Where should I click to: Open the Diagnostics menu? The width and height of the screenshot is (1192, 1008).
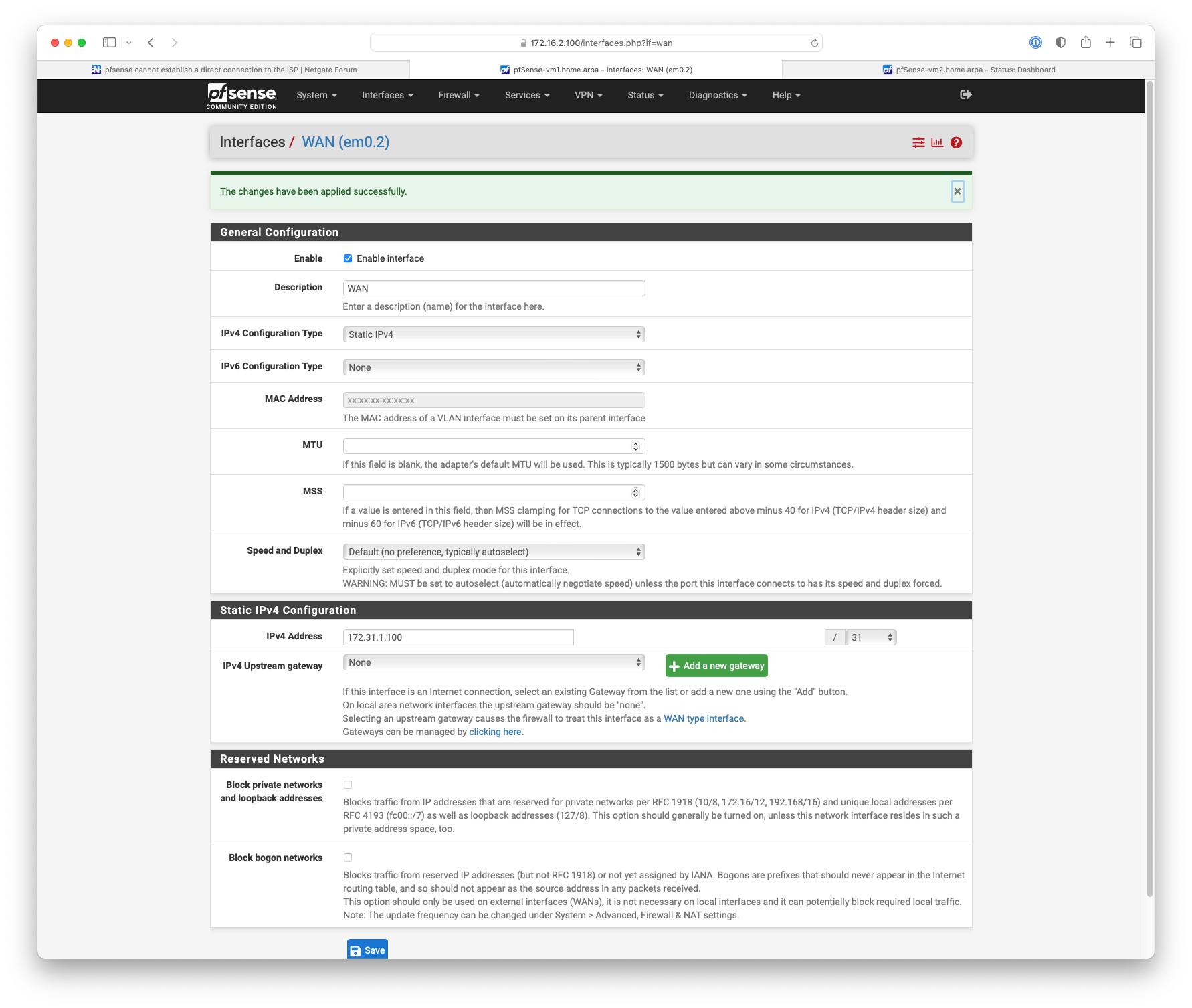718,95
